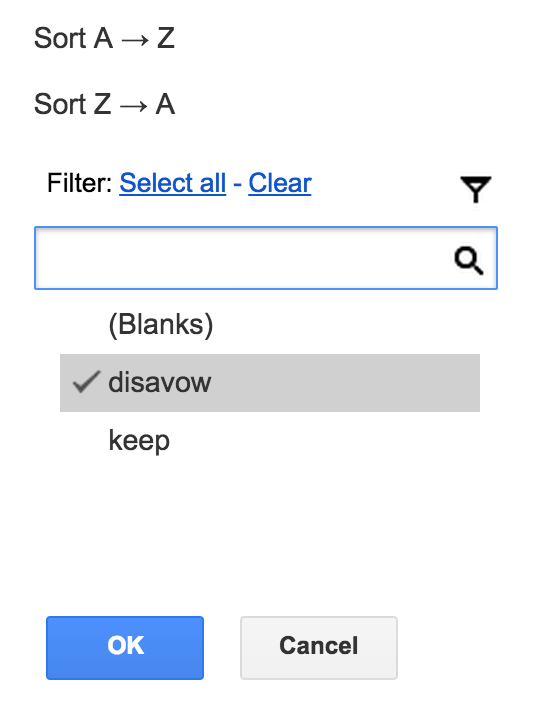Choose Sort A → Z option

pyautogui.click(x=104, y=38)
